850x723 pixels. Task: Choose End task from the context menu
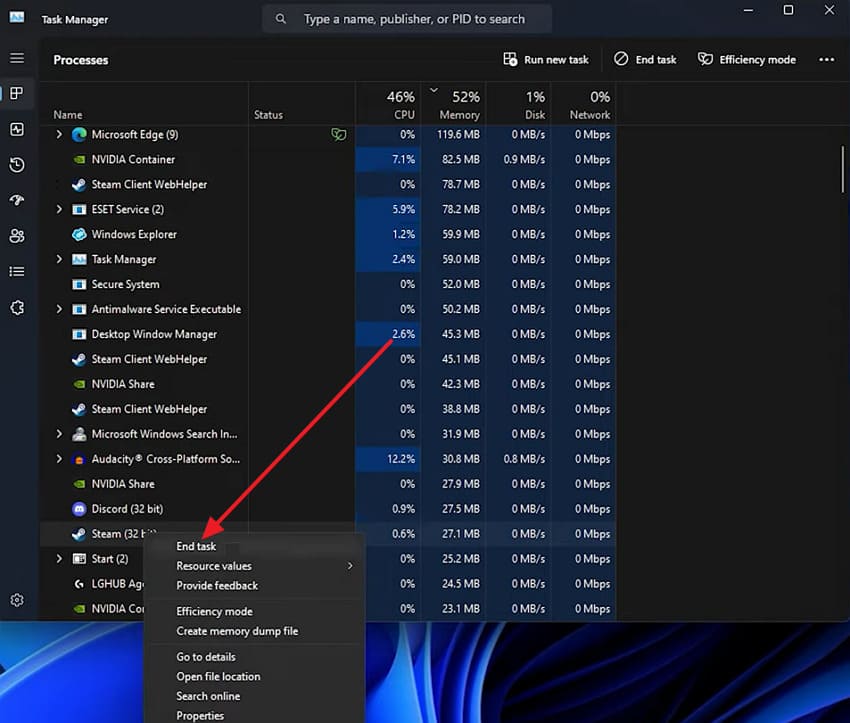[196, 546]
